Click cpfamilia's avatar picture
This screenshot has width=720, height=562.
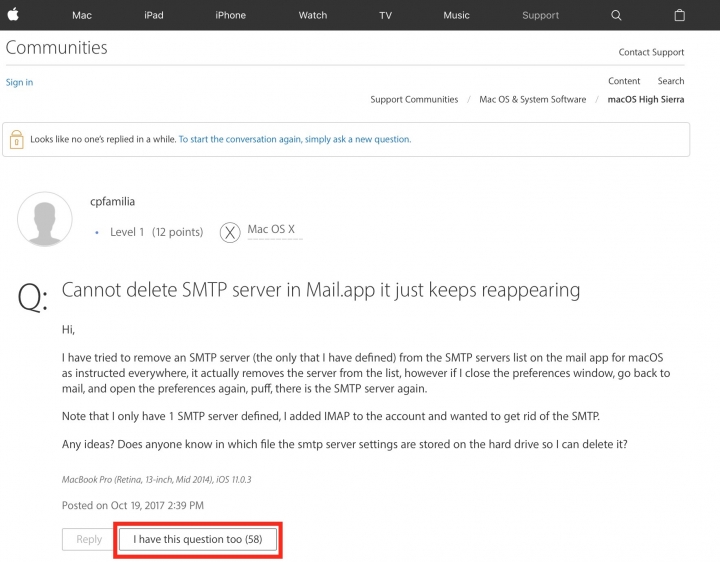tap(45, 219)
